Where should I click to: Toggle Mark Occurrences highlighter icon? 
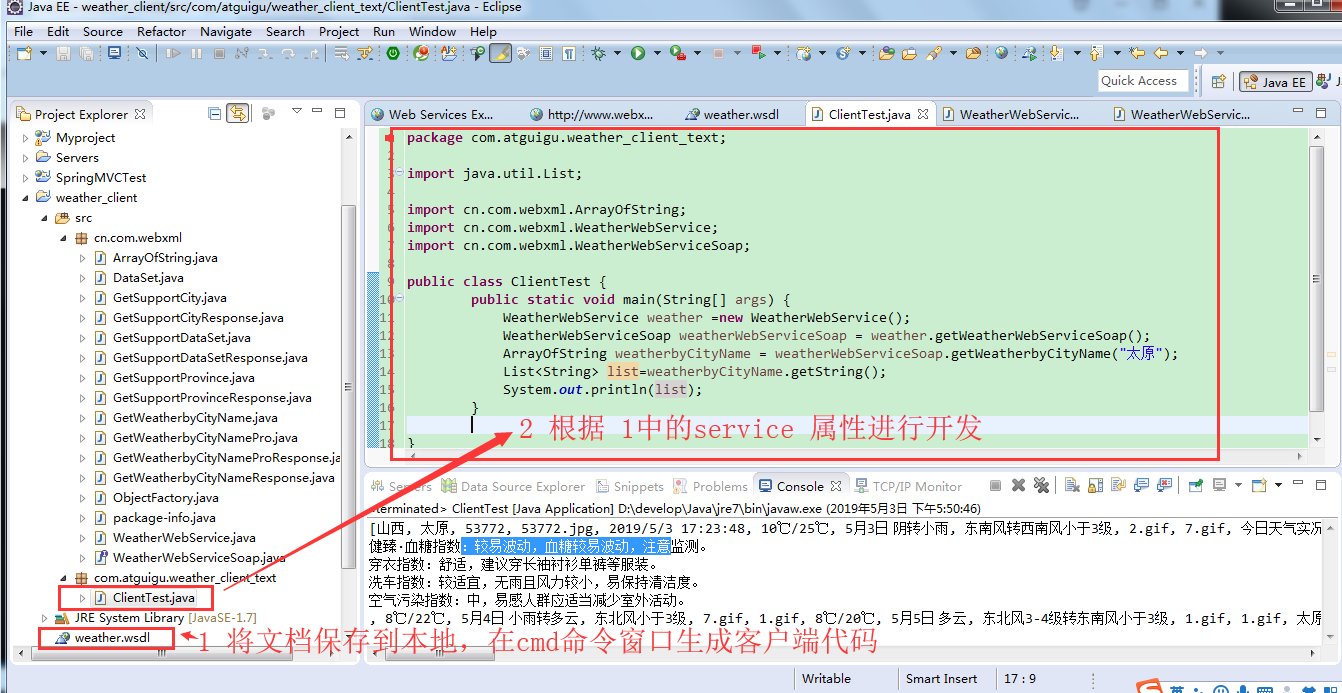click(500, 53)
